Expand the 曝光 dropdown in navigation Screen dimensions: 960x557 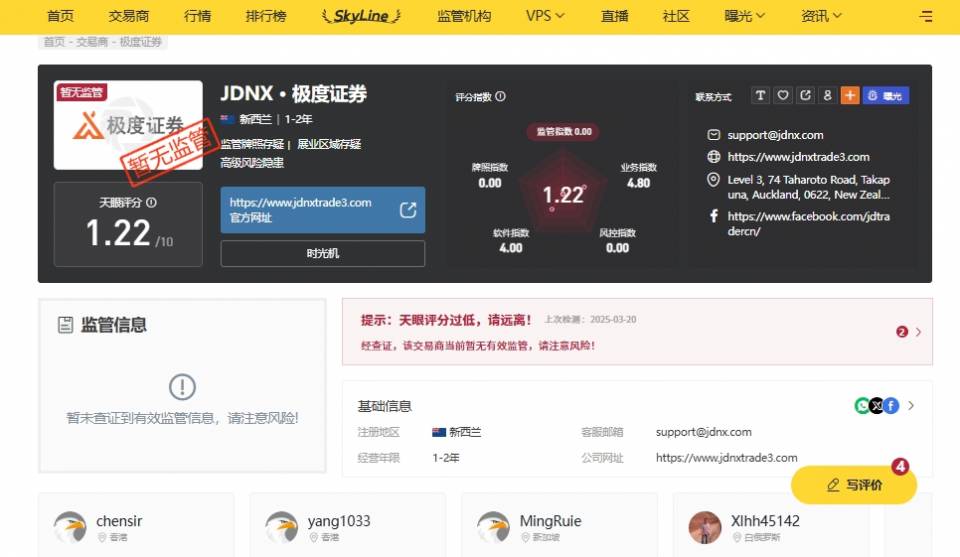pos(744,16)
